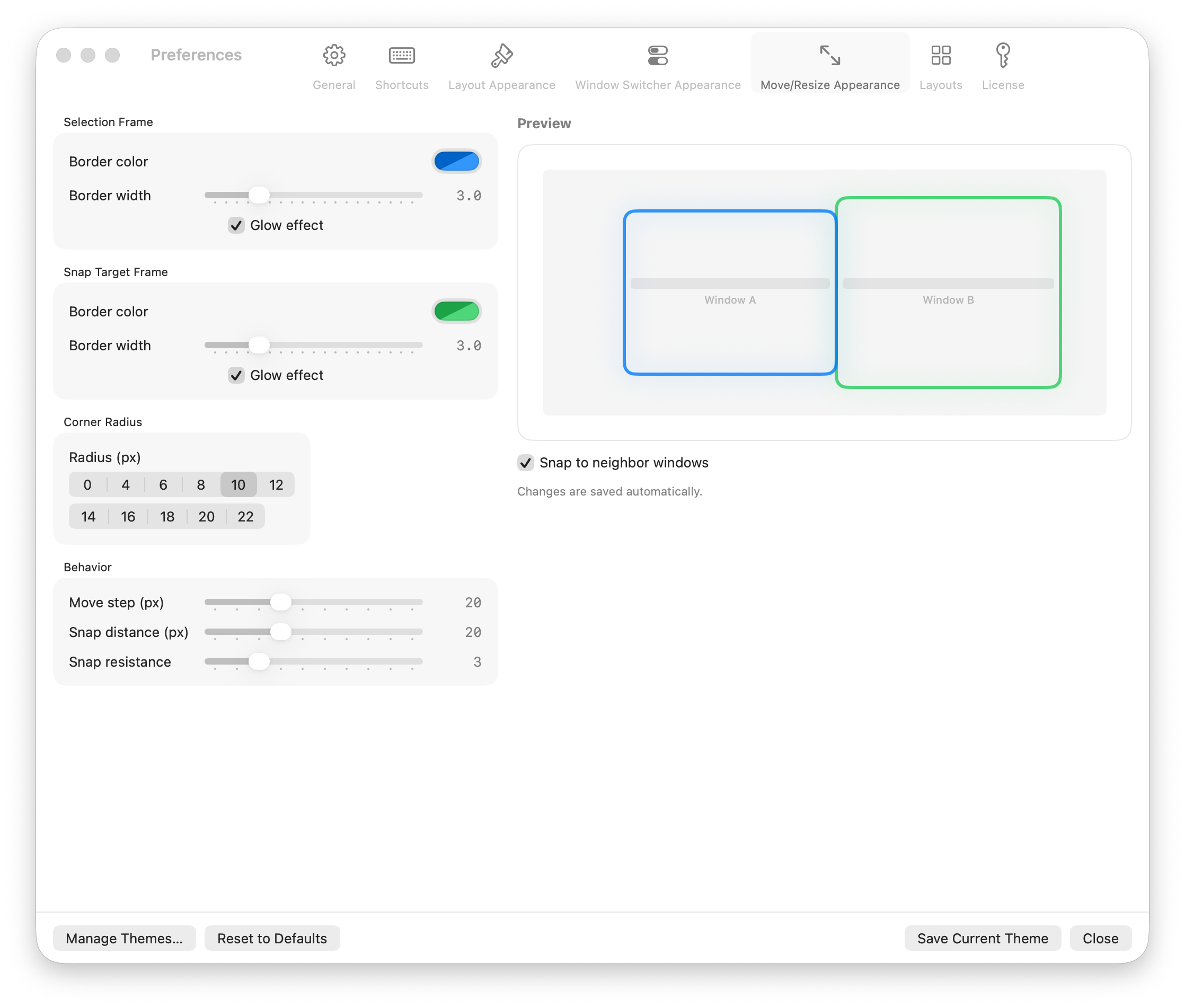
Task: Toggle Selection Frame Glow effect checkbox
Action: point(236,225)
